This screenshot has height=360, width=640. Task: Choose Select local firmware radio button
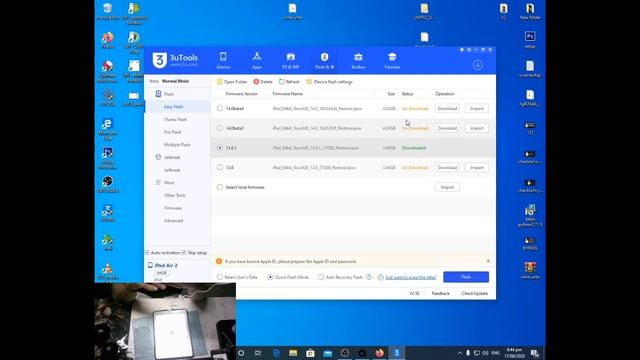(x=220, y=187)
